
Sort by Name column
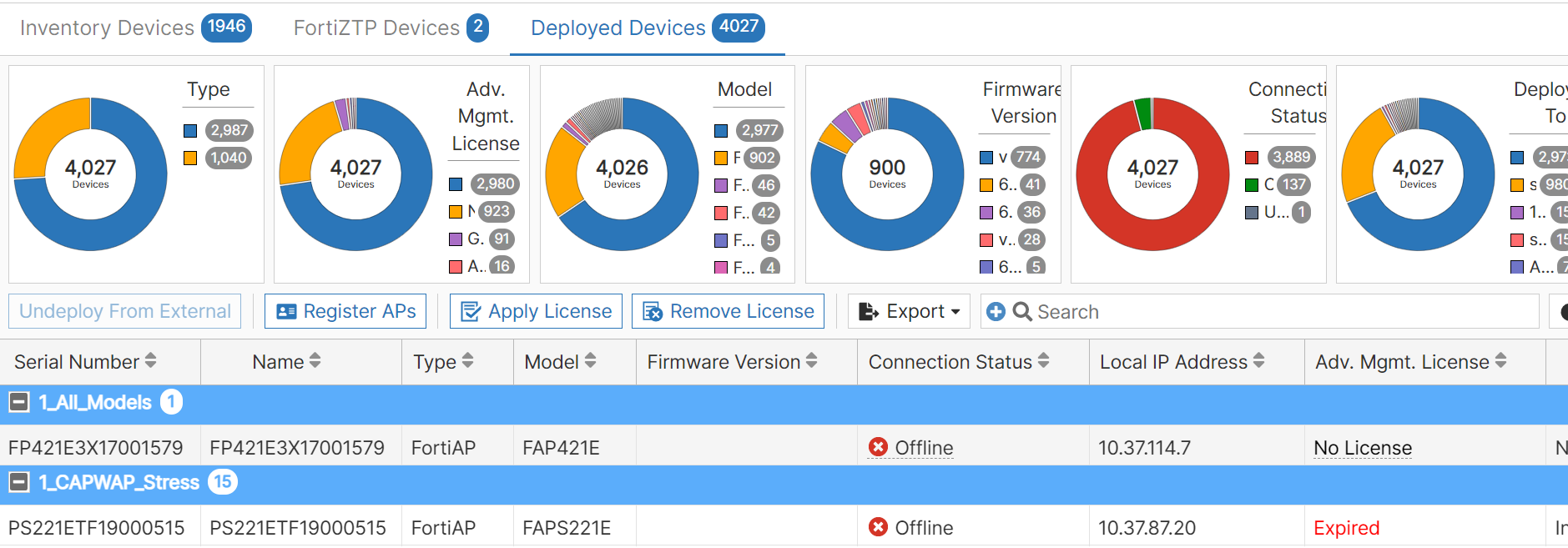click(315, 361)
